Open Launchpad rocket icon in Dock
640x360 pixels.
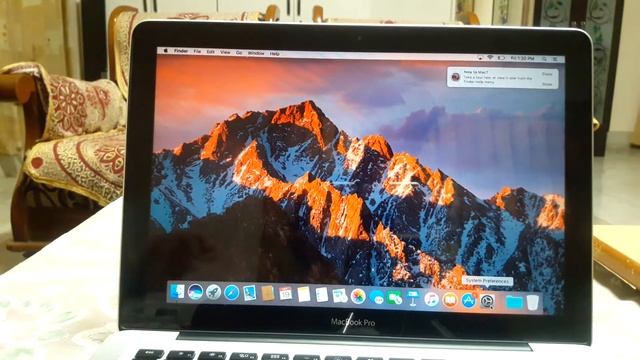213,293
